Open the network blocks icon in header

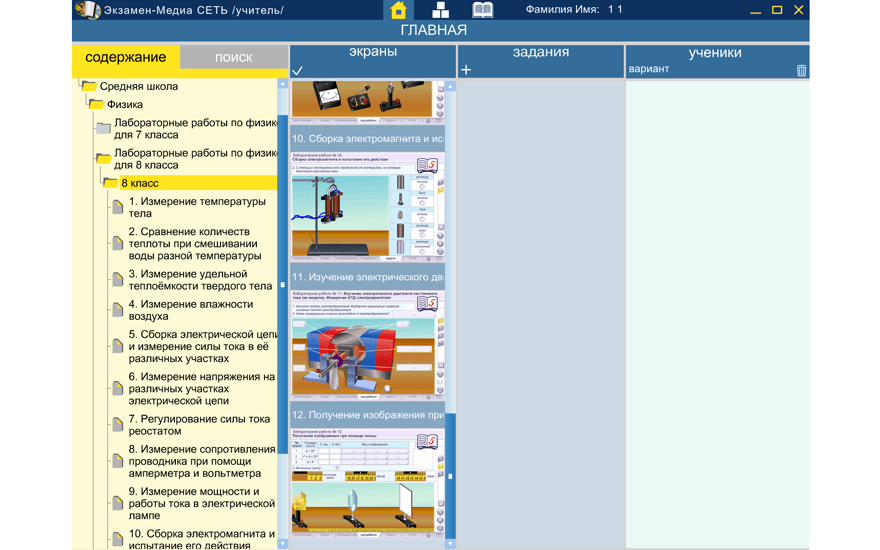(440, 10)
